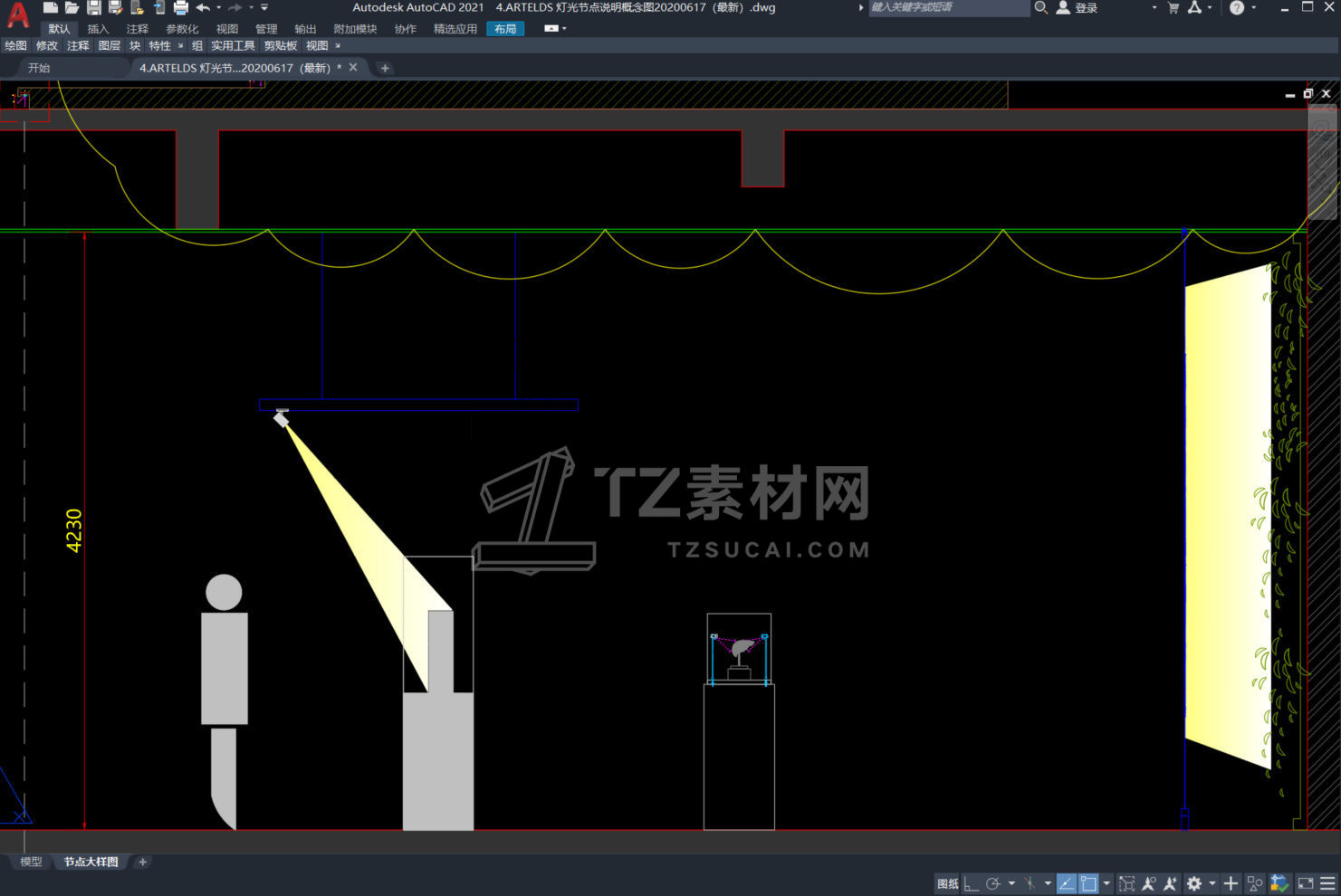Click the keyword search input field

click(949, 7)
